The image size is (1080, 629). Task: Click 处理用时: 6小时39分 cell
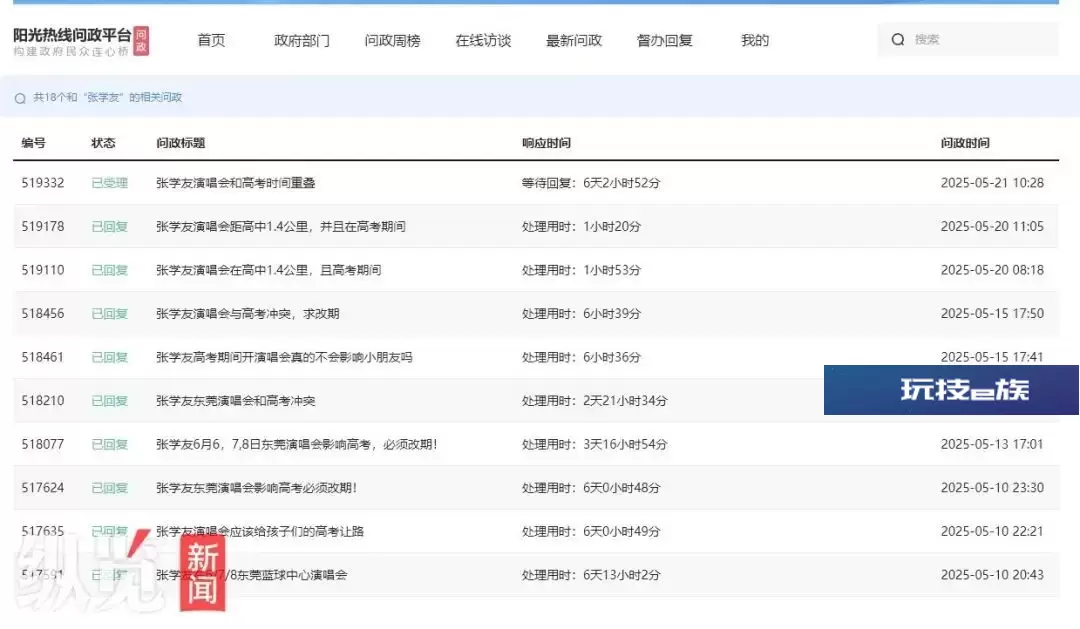coord(581,313)
